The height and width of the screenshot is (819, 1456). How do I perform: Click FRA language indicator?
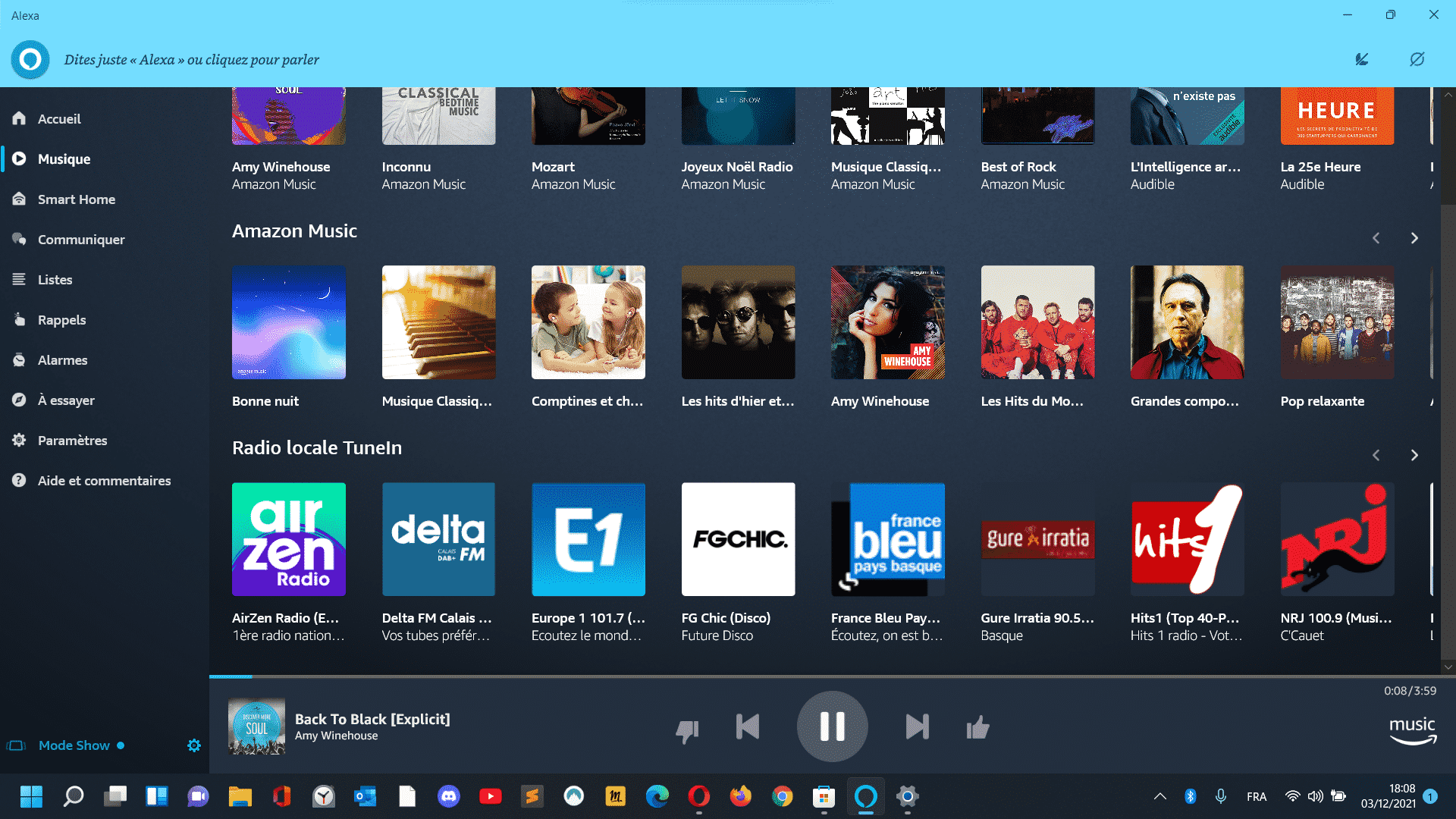click(1257, 797)
